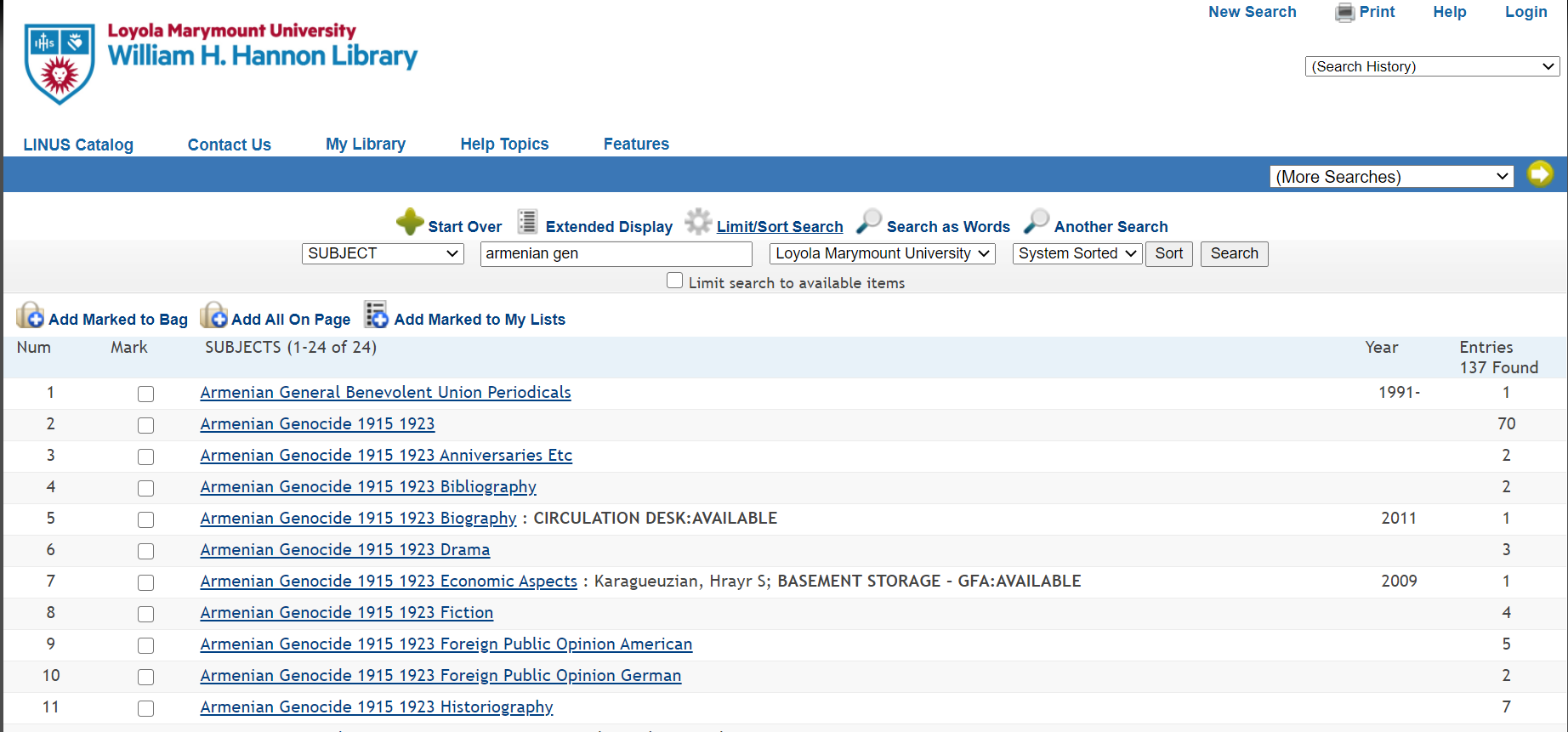Screen dimensions: 1568x732
Task: Open the Genocide Drama subject link
Action: (344, 549)
